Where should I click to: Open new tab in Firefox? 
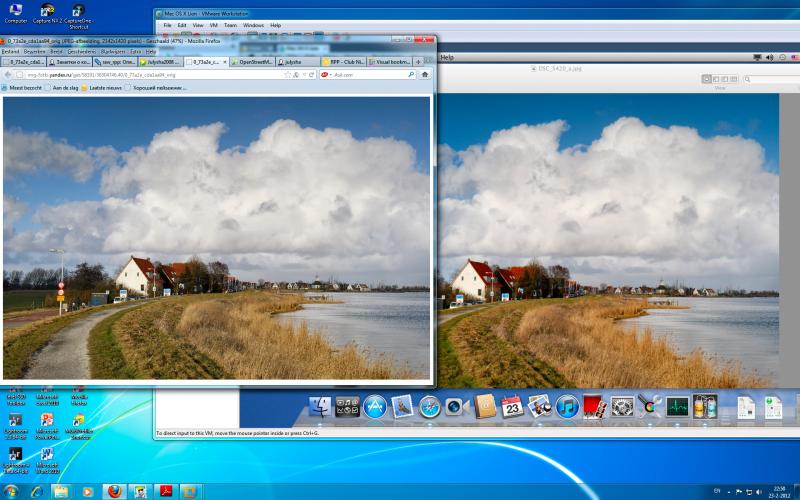[418, 62]
